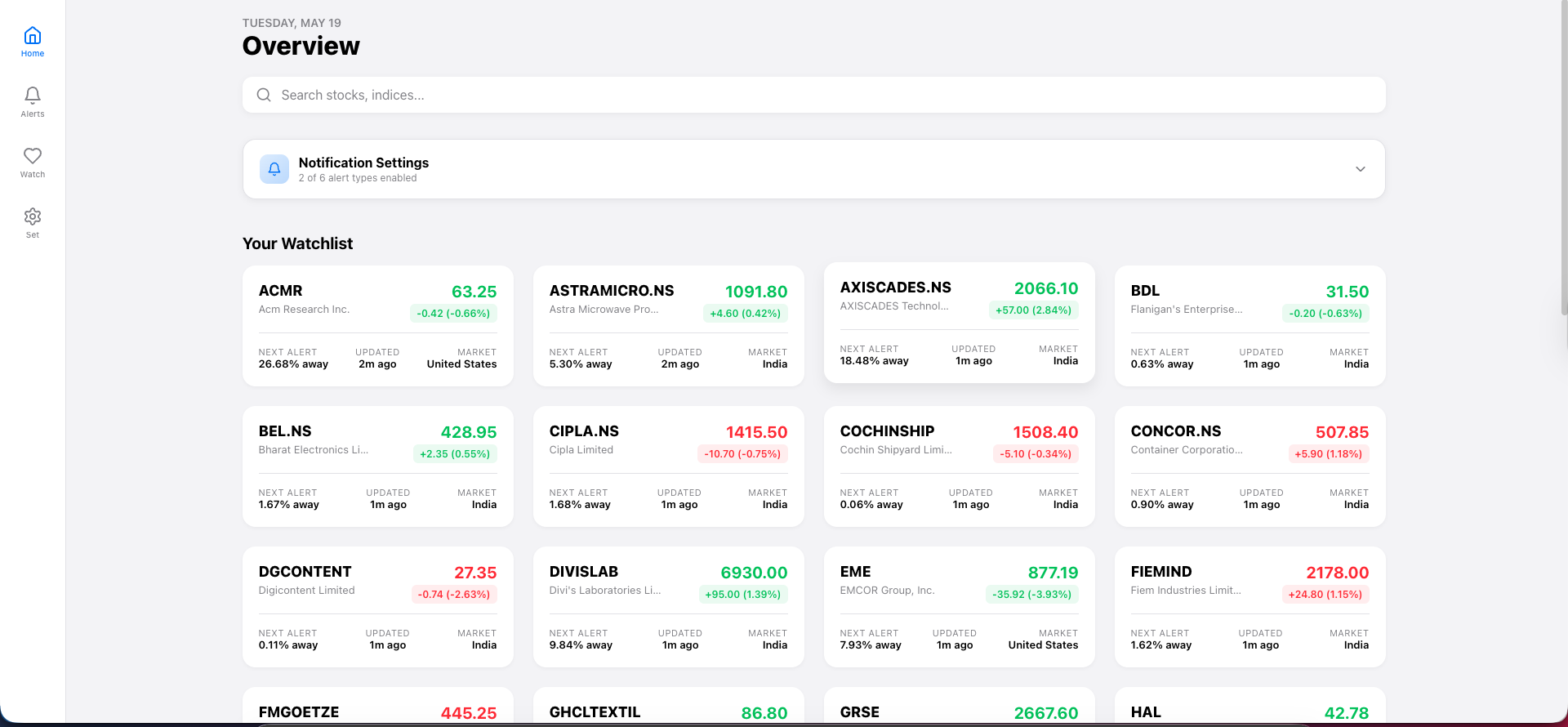This screenshot has height=727, width=1568.
Task: Click the +4.60 (0.42%) change badge
Action: [x=745, y=314]
